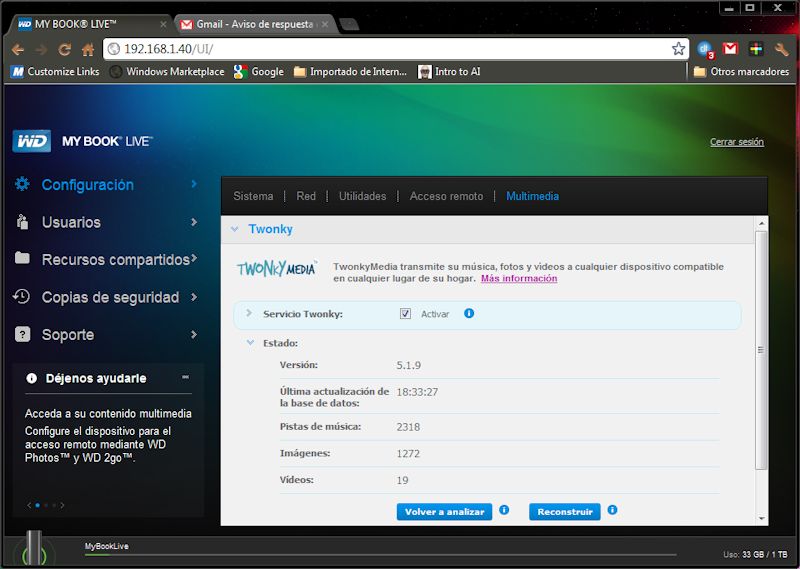The width and height of the screenshot is (800, 569).
Task: Open a new browser tab
Action: pyautogui.click(x=349, y=24)
